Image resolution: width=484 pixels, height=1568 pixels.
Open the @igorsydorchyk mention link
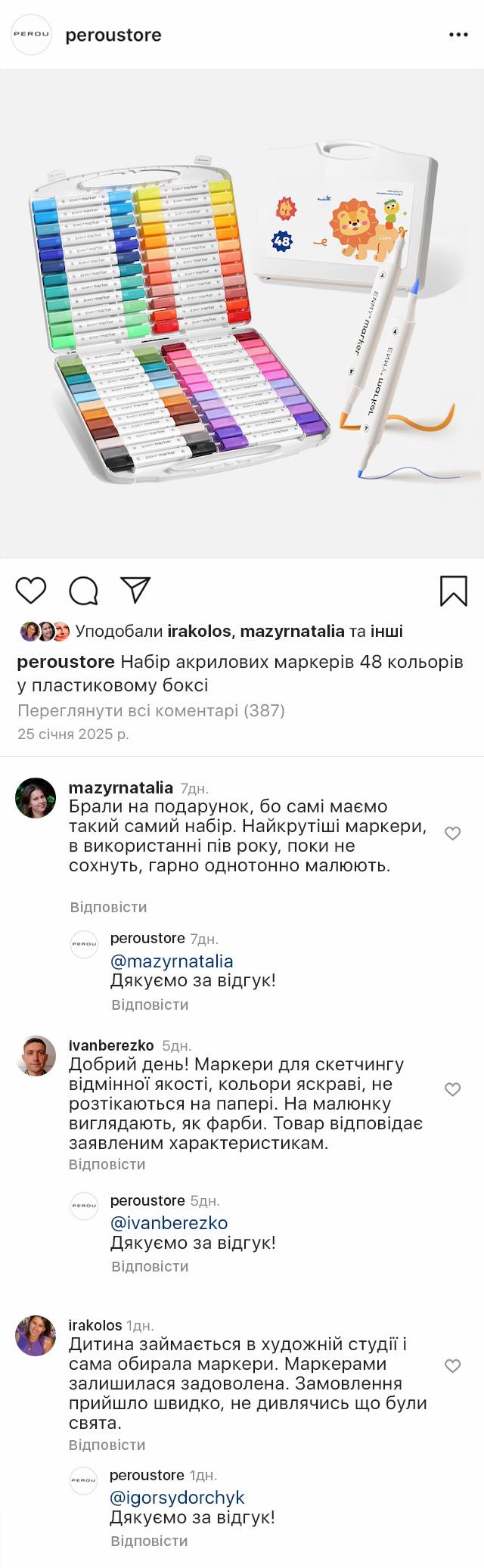[x=177, y=1498]
